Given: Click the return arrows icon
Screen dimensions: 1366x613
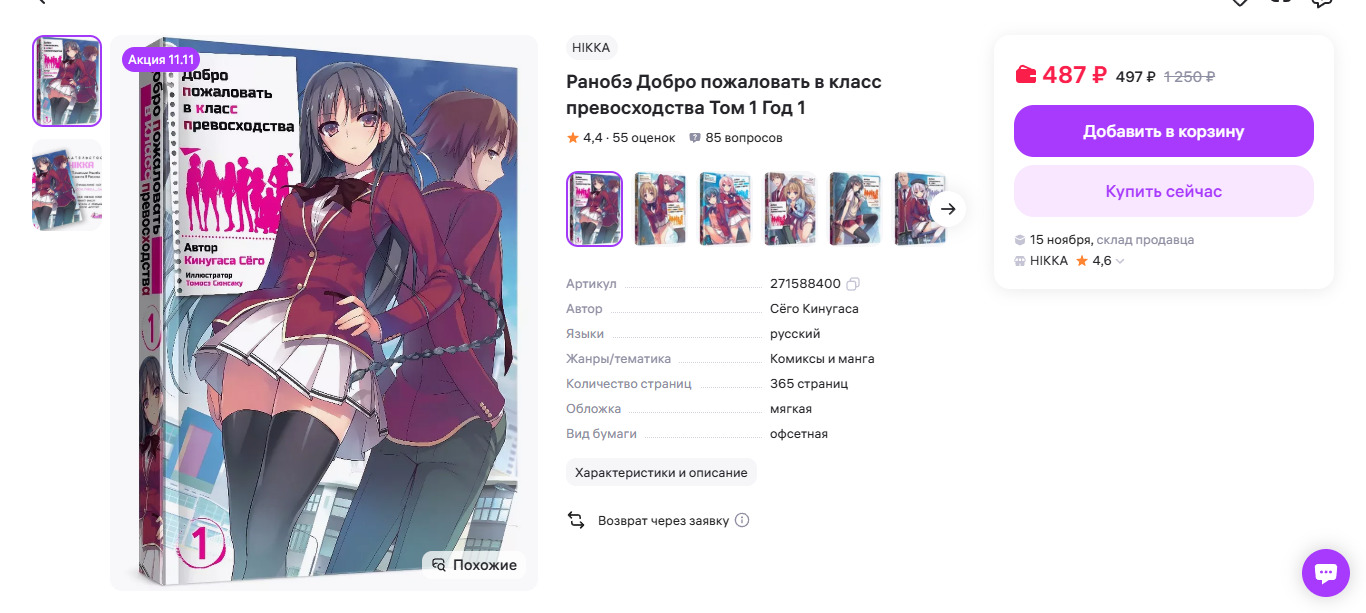Looking at the screenshot, I should pos(576,520).
